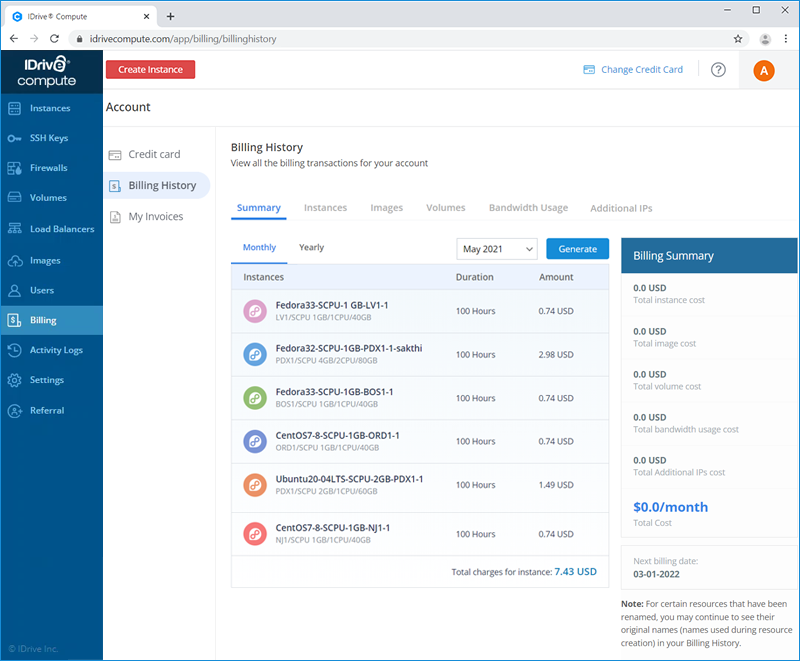800x661 pixels.
Task: Click the Fedora33-SCPU-1 GB-LV1-1 instance icon
Action: [255, 311]
